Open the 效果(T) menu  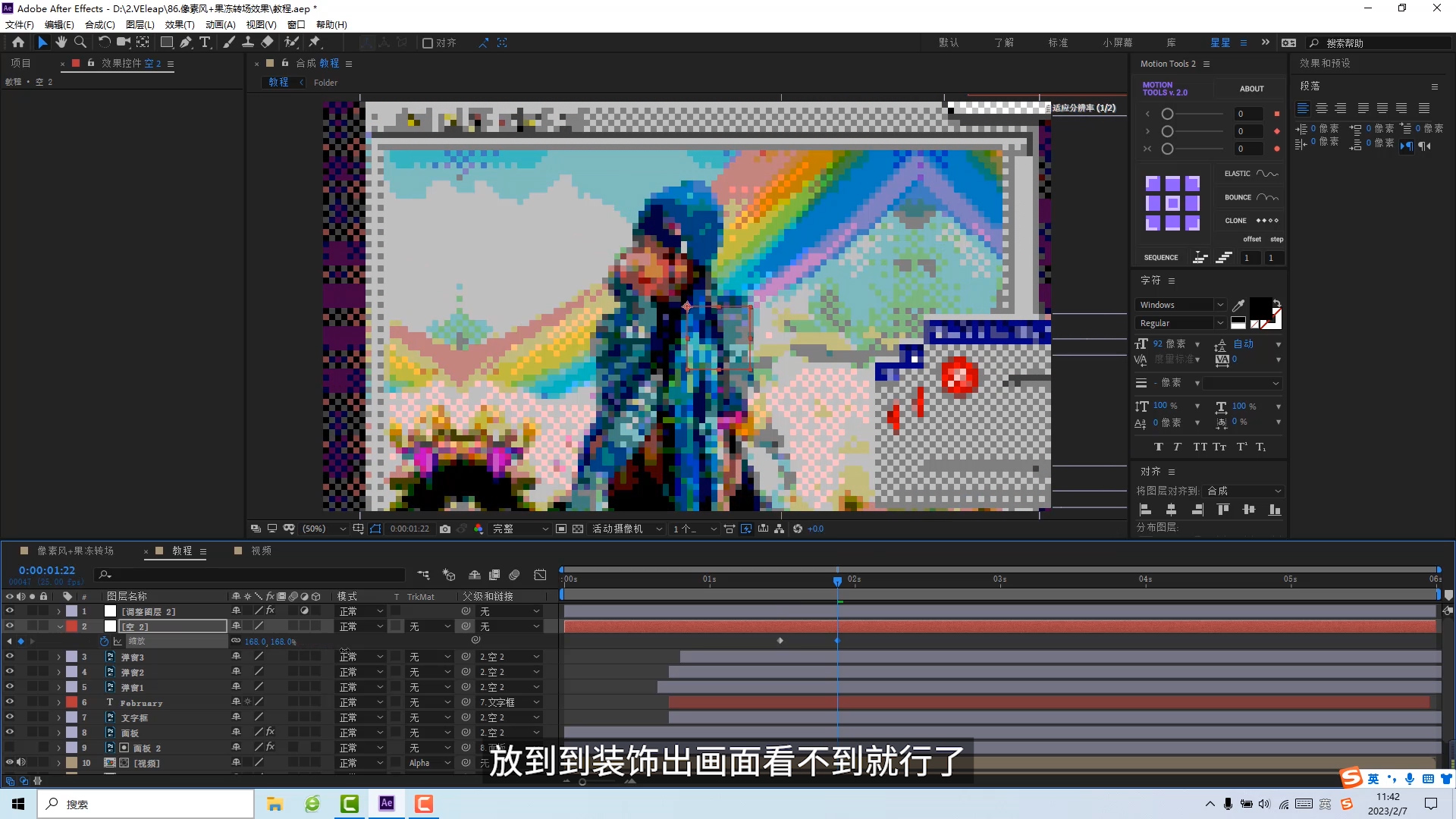pyautogui.click(x=180, y=24)
